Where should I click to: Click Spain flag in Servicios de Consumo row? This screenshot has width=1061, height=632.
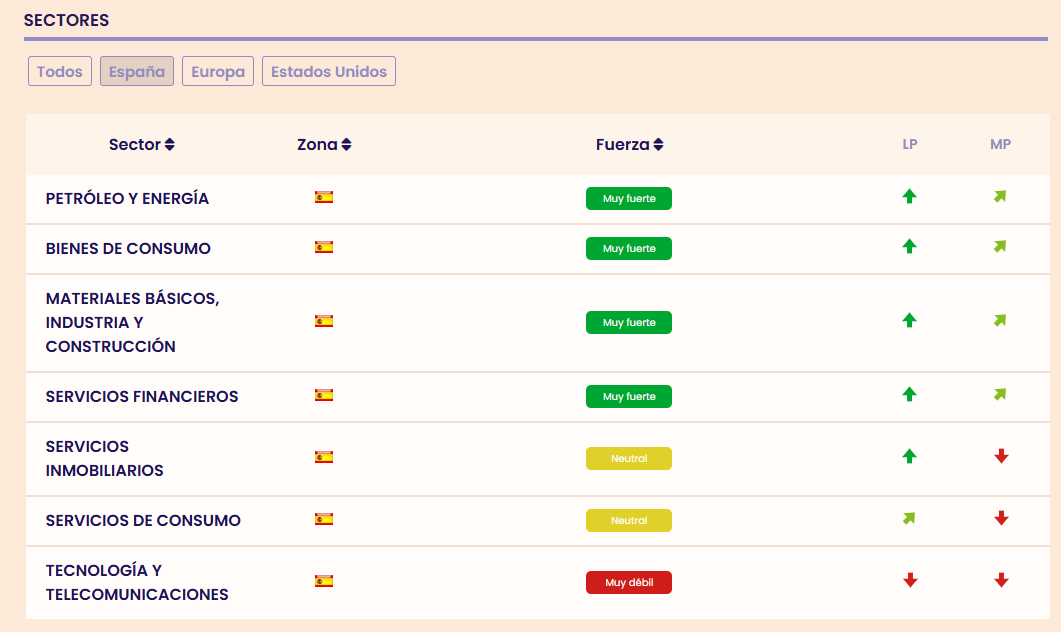(x=324, y=519)
